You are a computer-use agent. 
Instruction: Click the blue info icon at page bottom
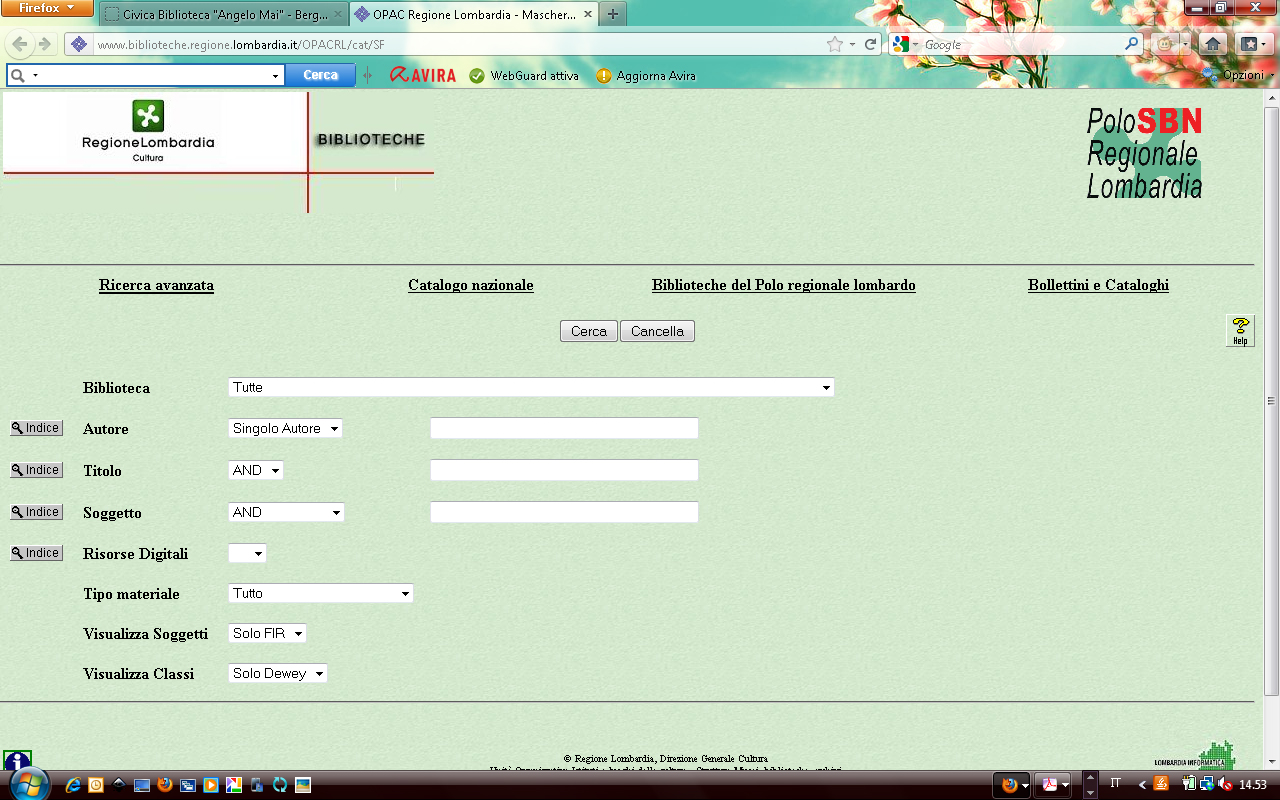point(17,761)
